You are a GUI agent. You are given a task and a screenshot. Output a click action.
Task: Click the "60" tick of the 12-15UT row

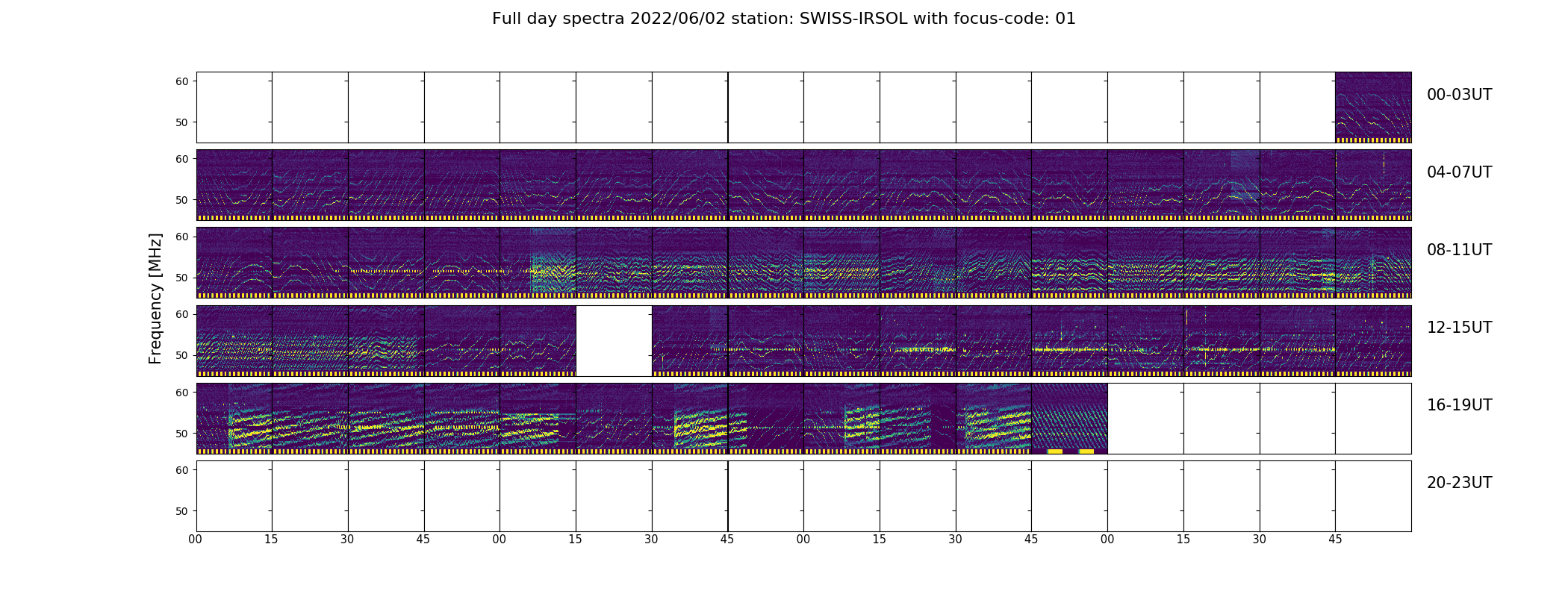182,314
